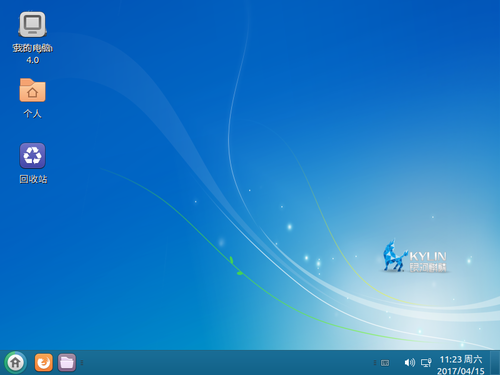Open the network connection tray icon
500x375 pixels.
tap(426, 363)
